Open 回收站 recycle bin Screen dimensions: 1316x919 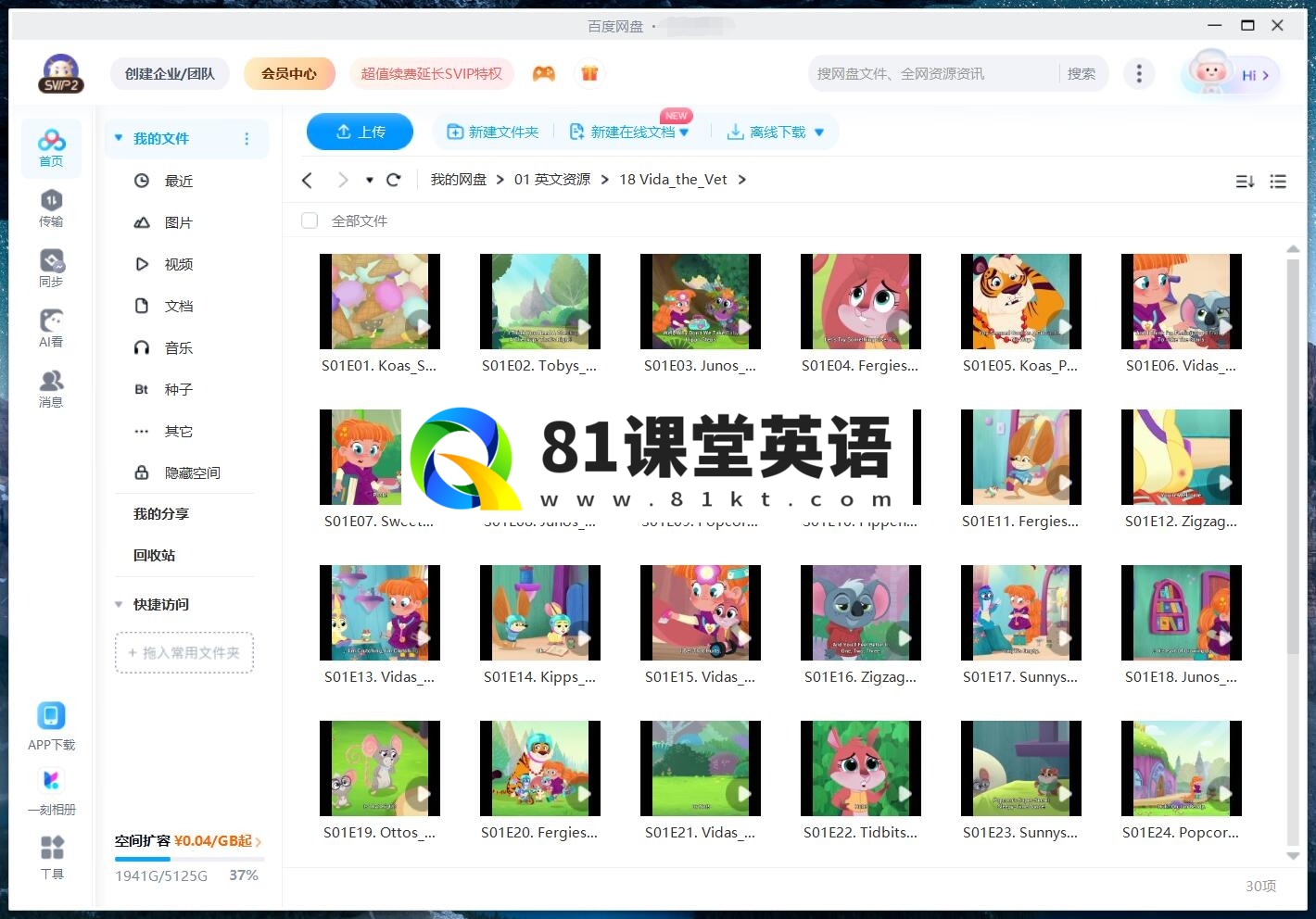(154, 555)
